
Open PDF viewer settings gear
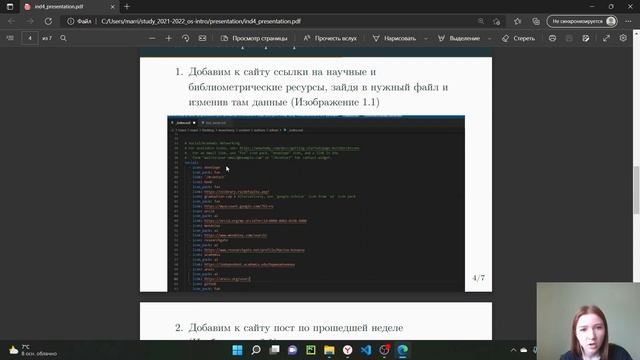623,38
